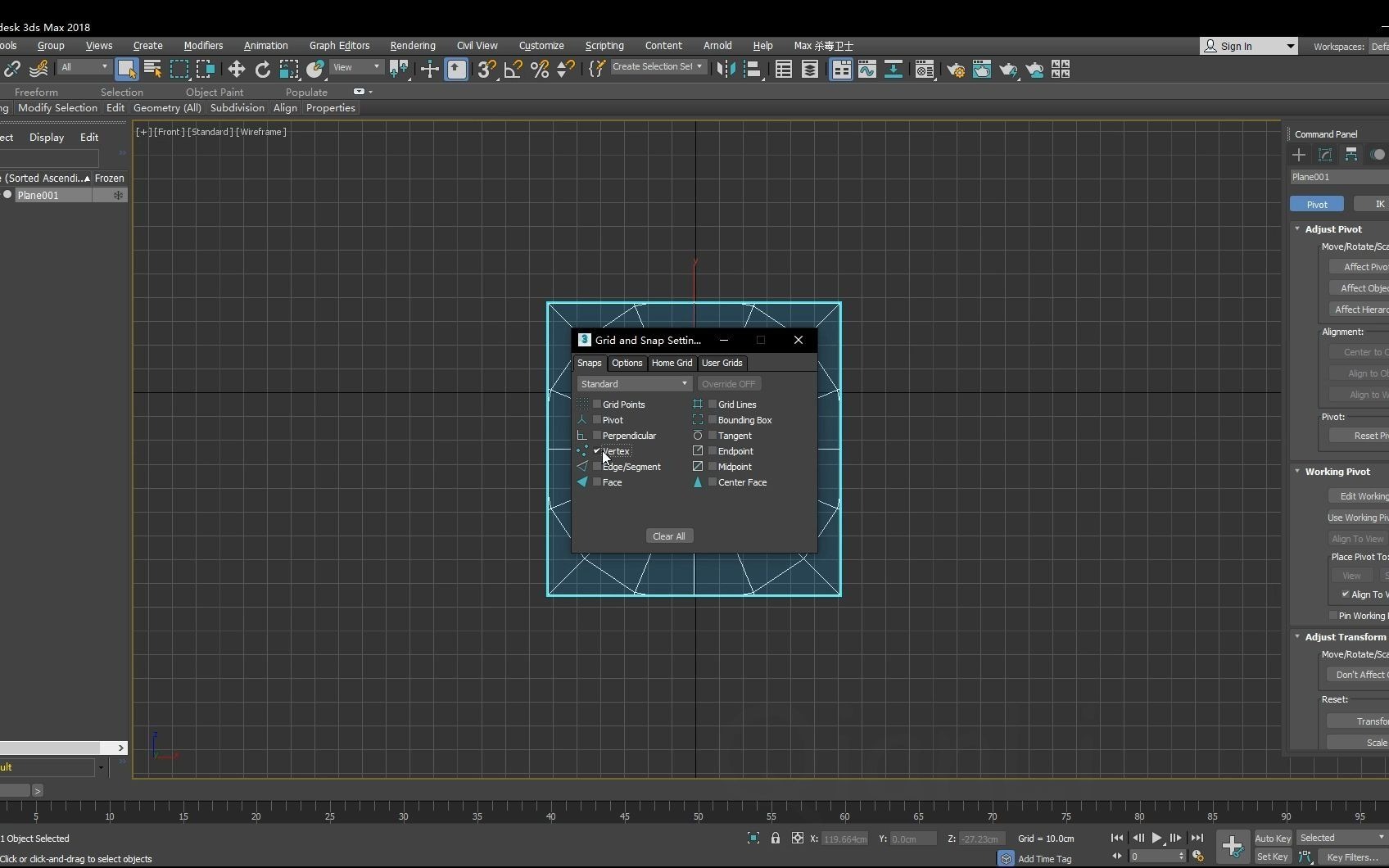Click the Pivot button in Command Panel

tap(1317, 204)
